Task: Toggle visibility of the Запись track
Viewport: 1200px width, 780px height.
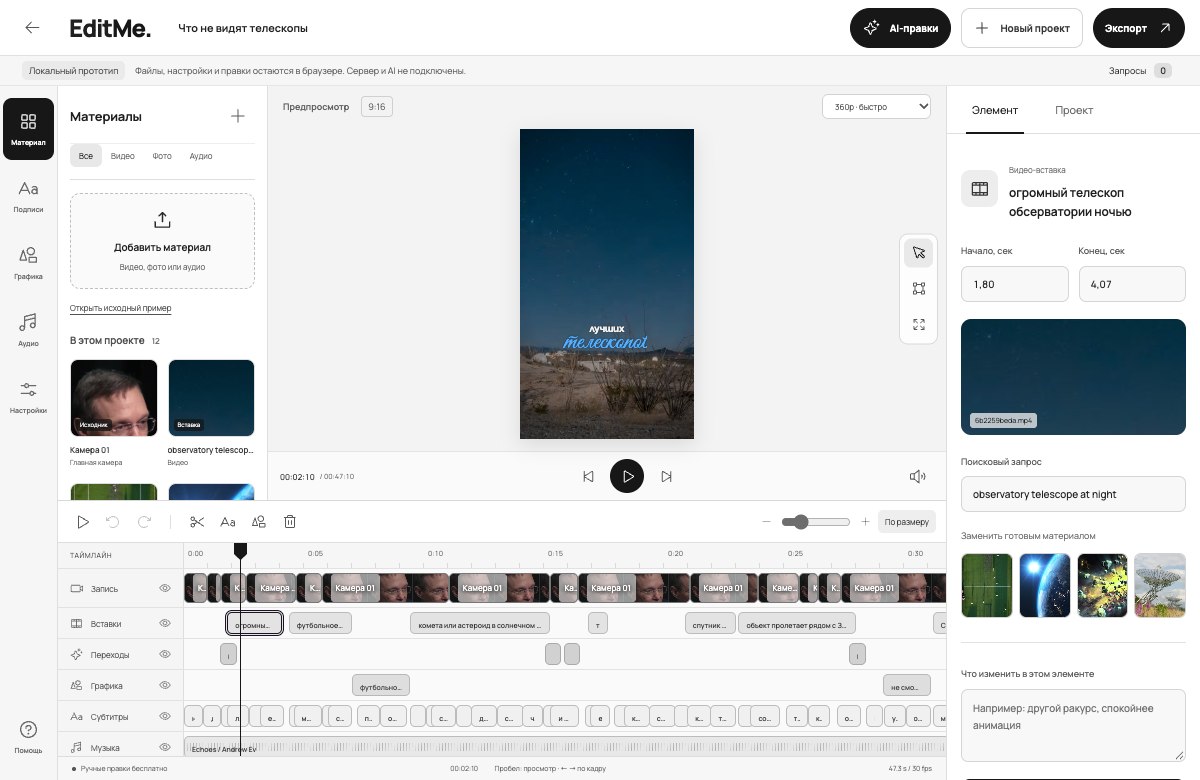Action: (x=166, y=589)
